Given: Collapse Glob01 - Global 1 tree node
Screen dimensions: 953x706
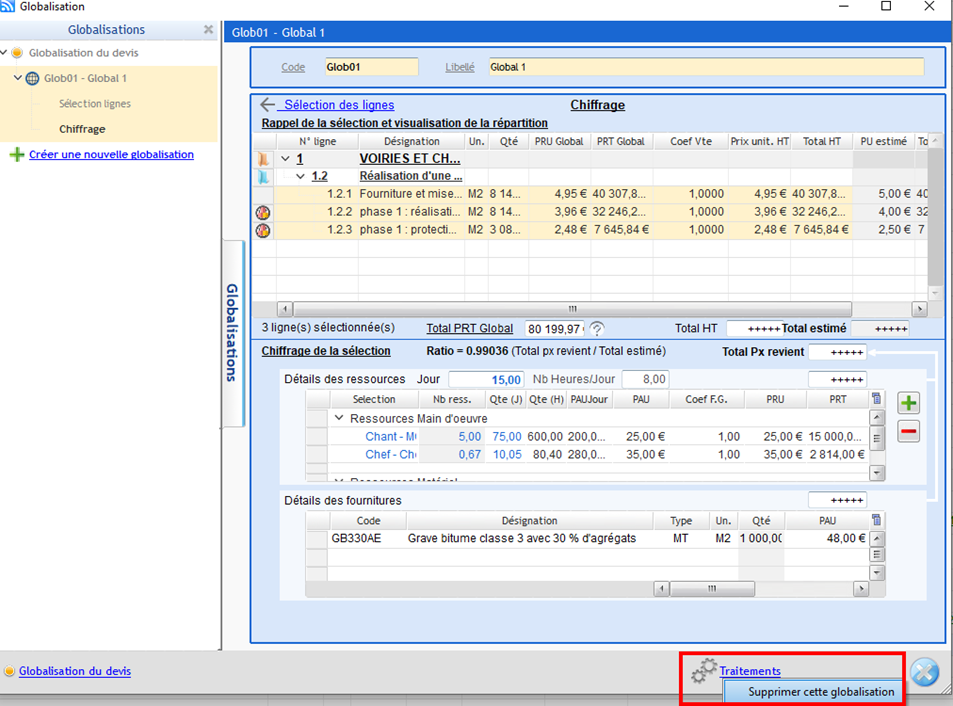Looking at the screenshot, I should click(x=18, y=79).
